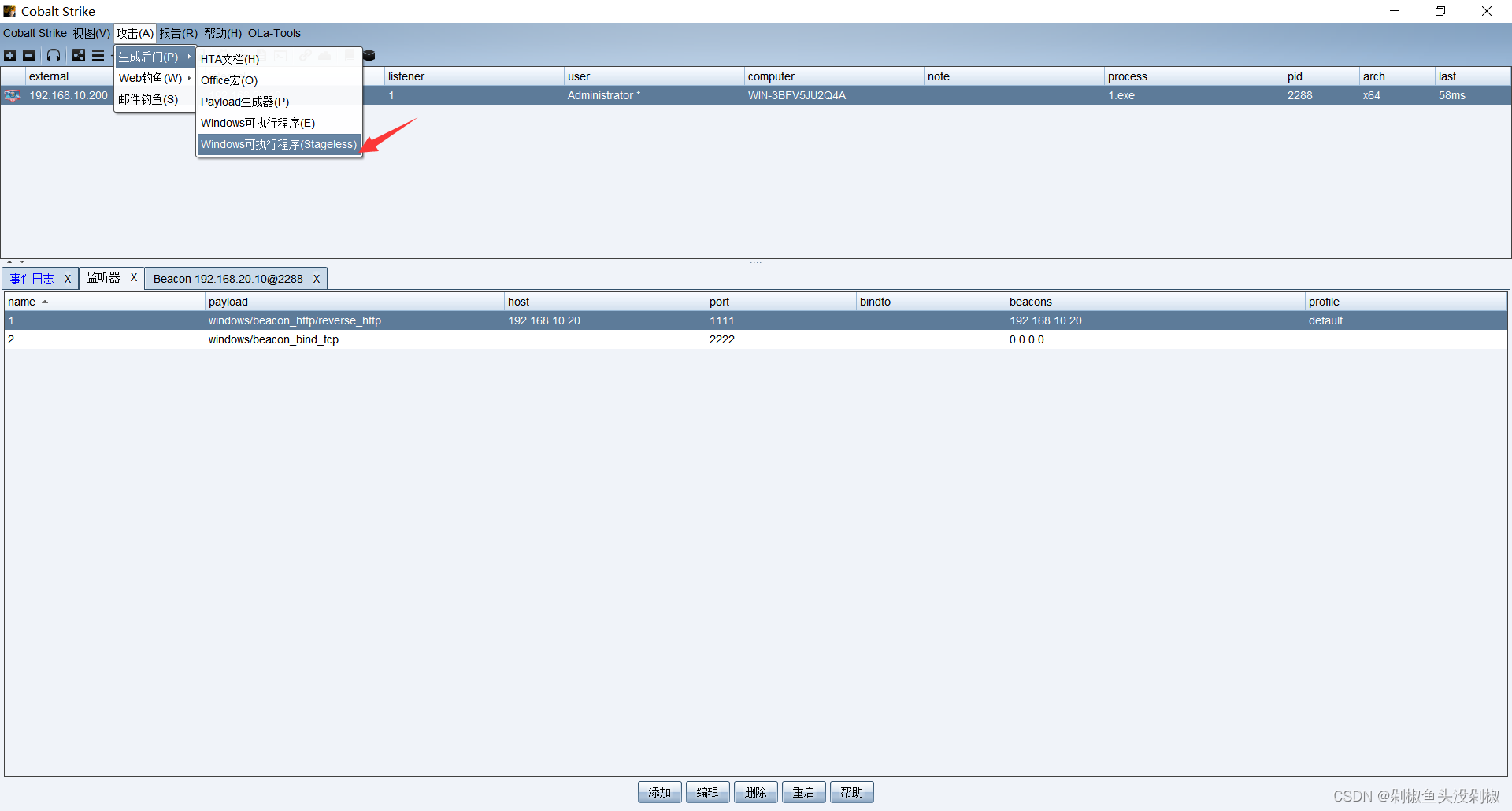Image resolution: width=1512 pixels, height=811 pixels.
Task: Open the 视图(V) menu
Action: [91, 33]
